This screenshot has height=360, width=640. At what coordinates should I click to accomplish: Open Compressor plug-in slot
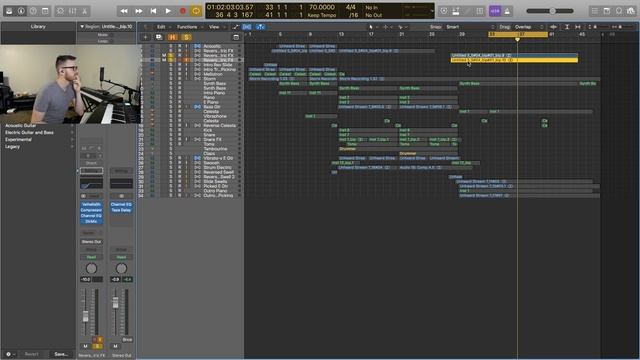pos(91,210)
